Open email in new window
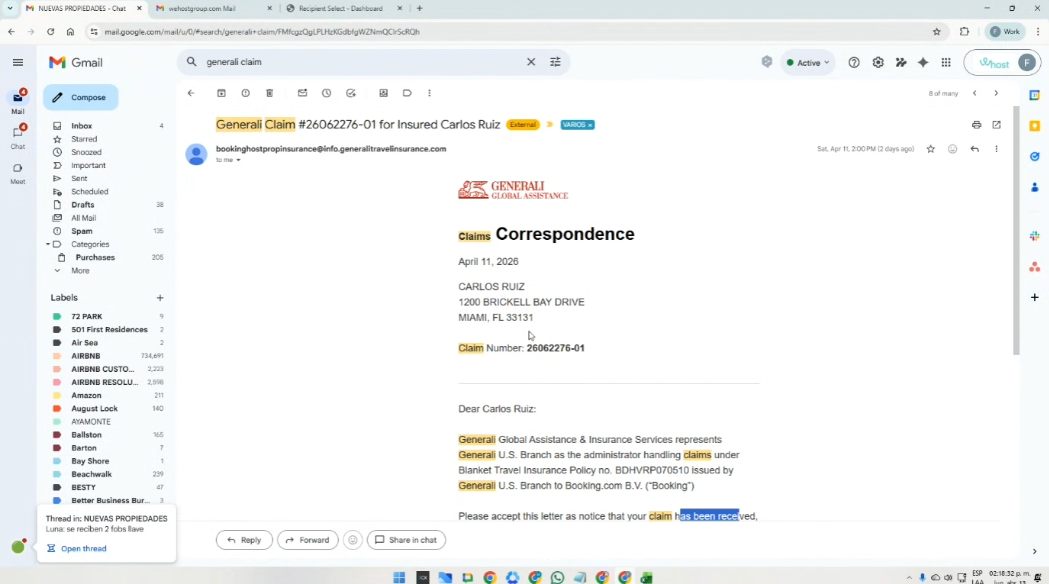 click(997, 124)
